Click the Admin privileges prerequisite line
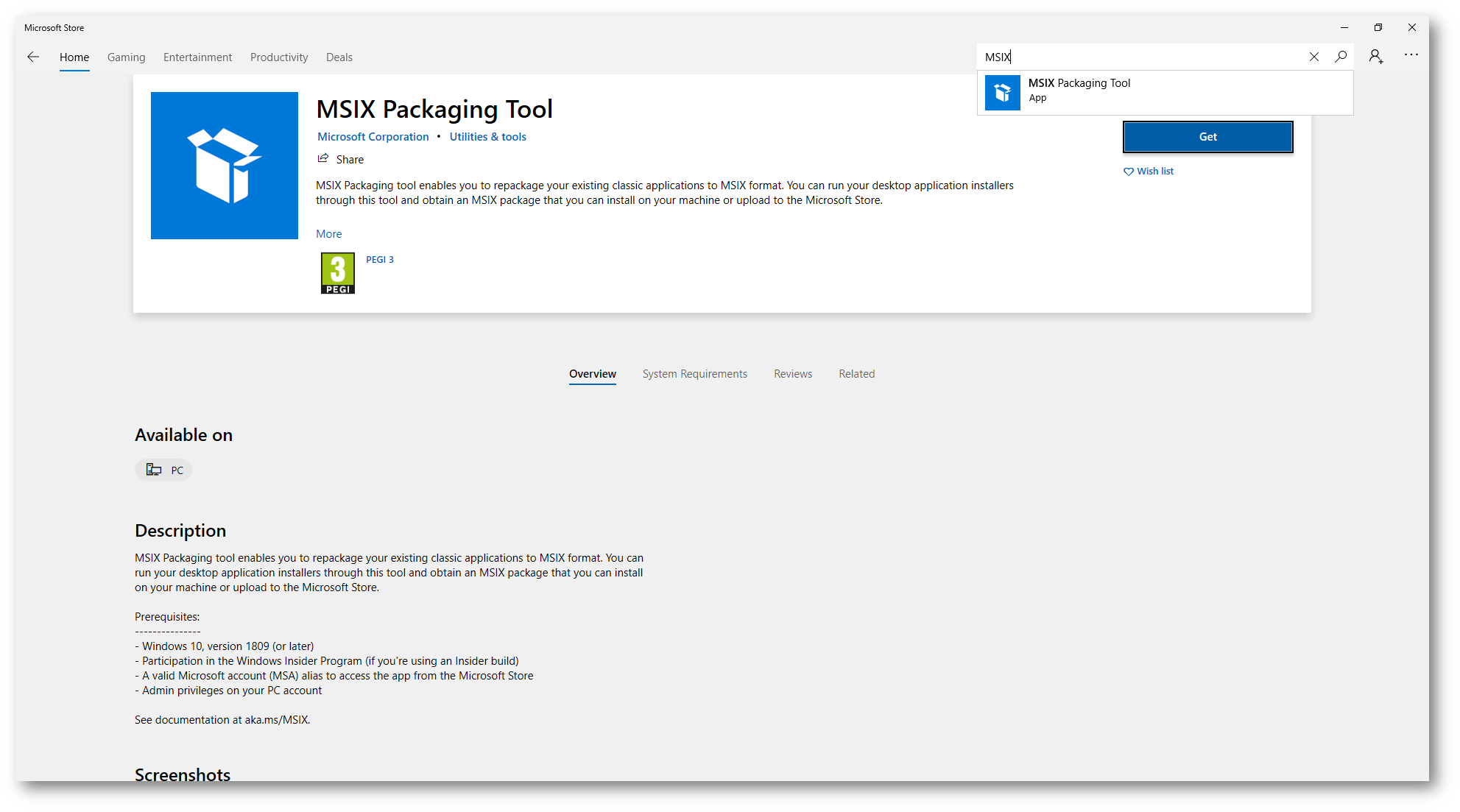Viewport: 1460px width, 812px height. click(229, 691)
